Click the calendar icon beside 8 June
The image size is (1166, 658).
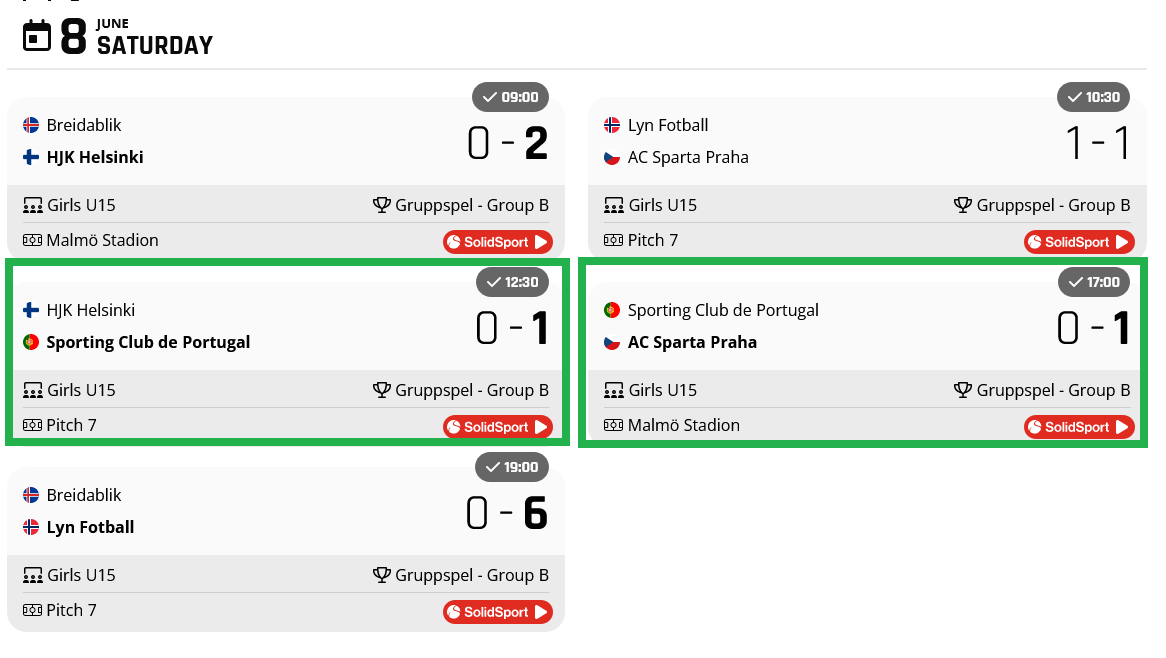[37, 36]
